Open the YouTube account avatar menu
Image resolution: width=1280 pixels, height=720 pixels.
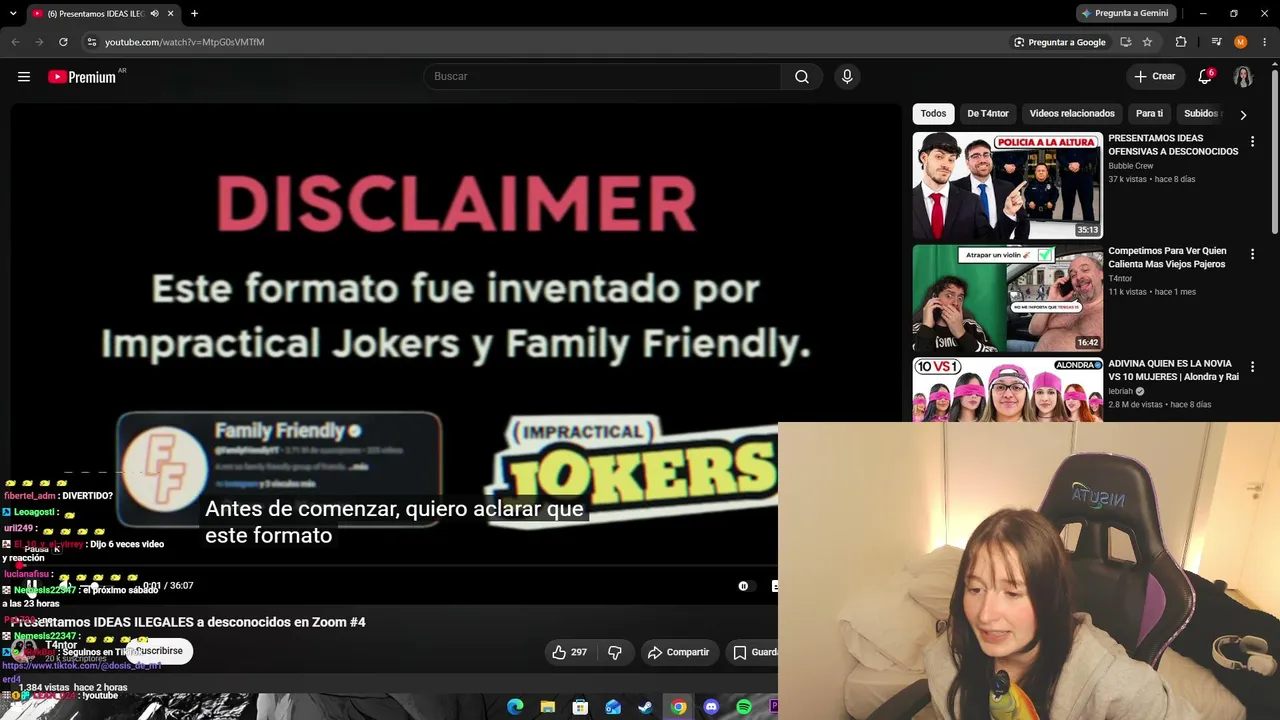1243,77
